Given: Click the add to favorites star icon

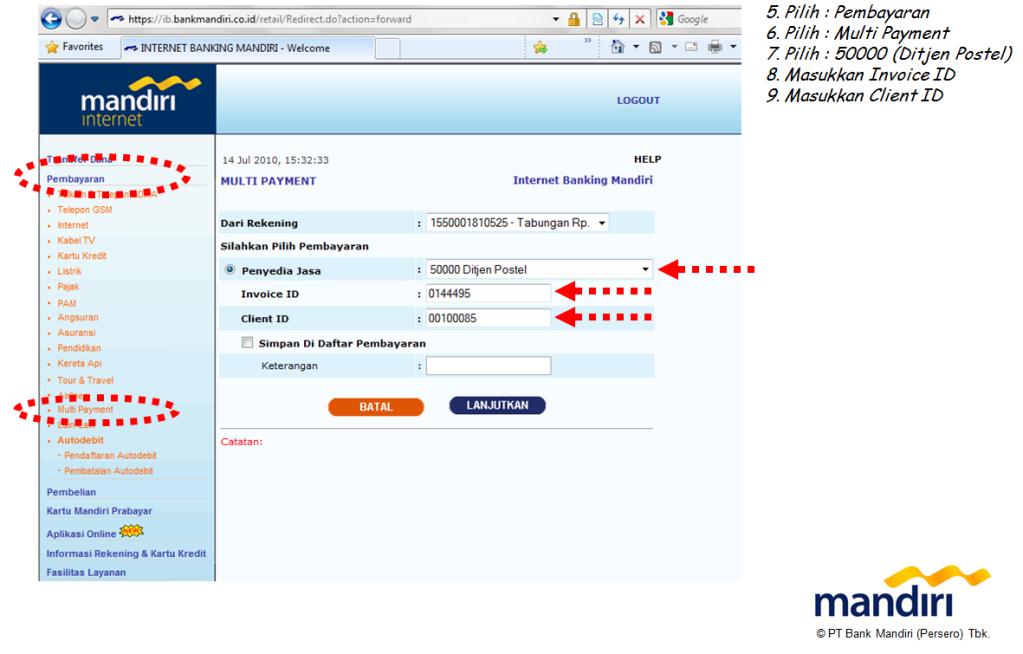Looking at the screenshot, I should coord(540,47).
